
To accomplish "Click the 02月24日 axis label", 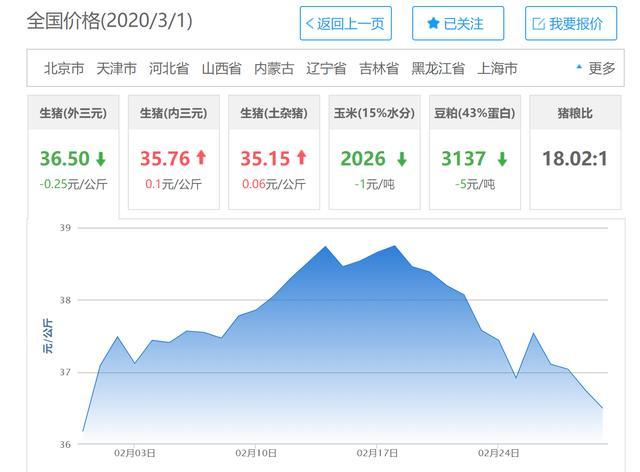I will point(498,453).
